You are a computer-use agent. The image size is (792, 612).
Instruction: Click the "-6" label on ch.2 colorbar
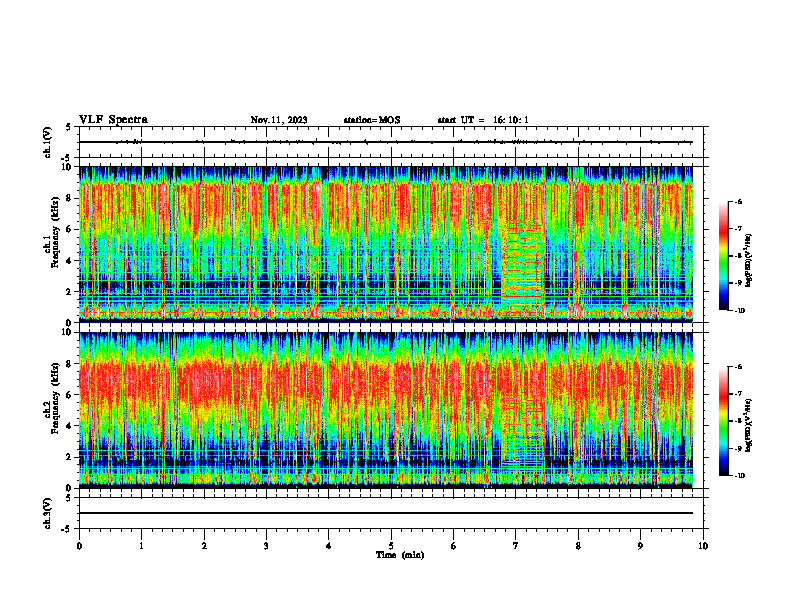738,367
